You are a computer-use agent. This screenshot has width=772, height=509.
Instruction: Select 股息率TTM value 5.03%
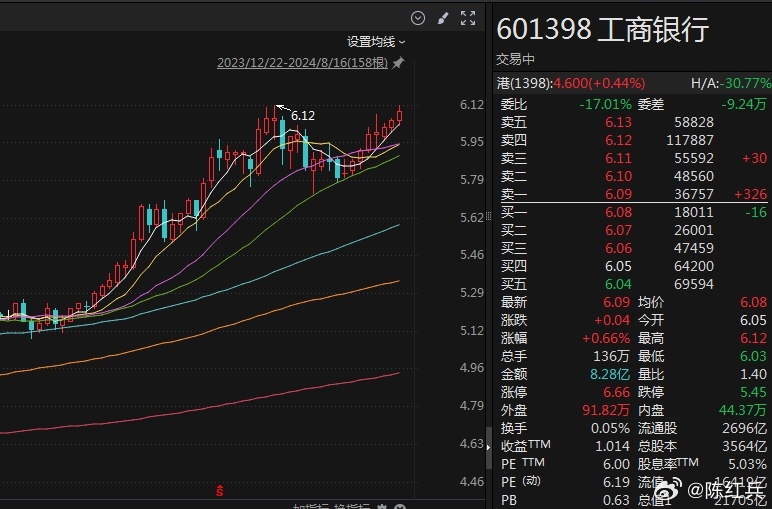(748, 464)
